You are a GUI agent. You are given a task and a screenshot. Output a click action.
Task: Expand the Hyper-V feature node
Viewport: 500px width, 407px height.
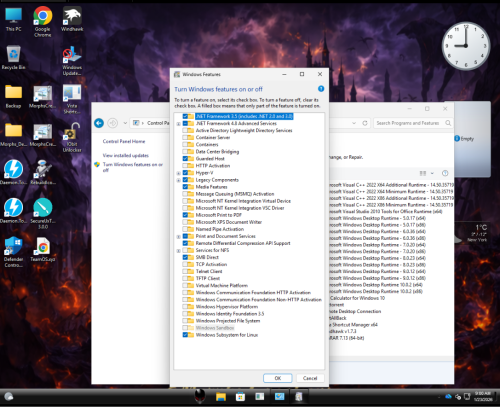pyautogui.click(x=178, y=173)
